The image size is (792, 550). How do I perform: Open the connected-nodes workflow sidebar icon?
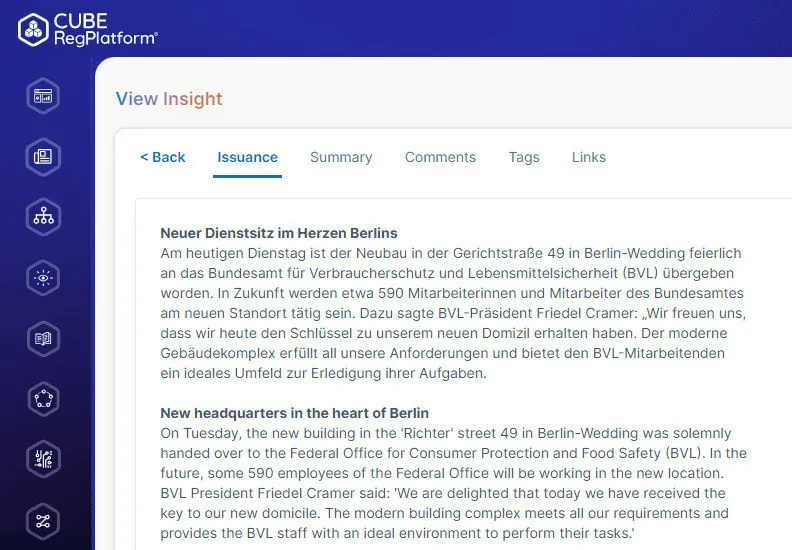tap(43, 521)
